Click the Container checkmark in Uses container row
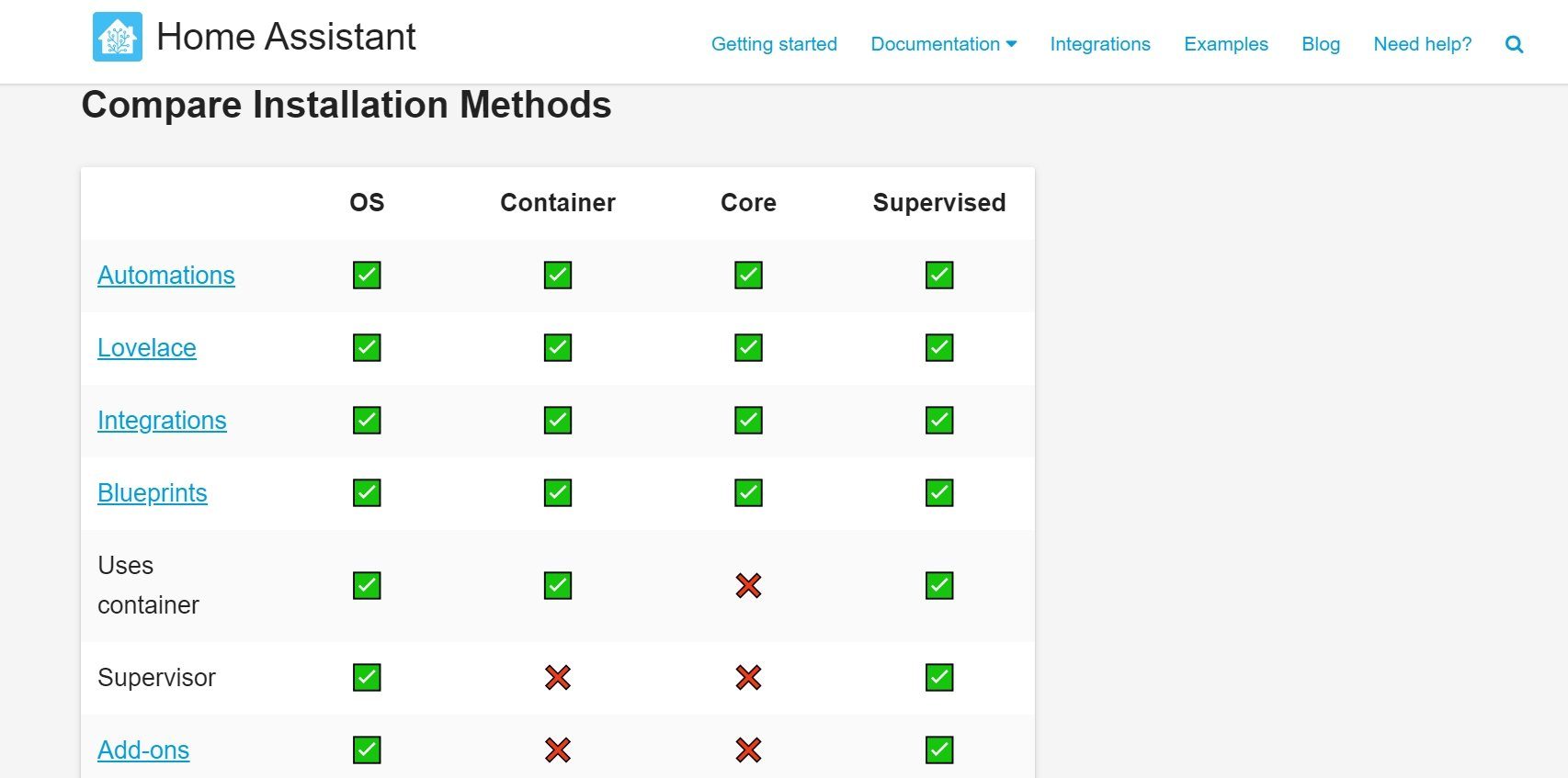Screen dimensions: 1568x778 tap(558, 585)
